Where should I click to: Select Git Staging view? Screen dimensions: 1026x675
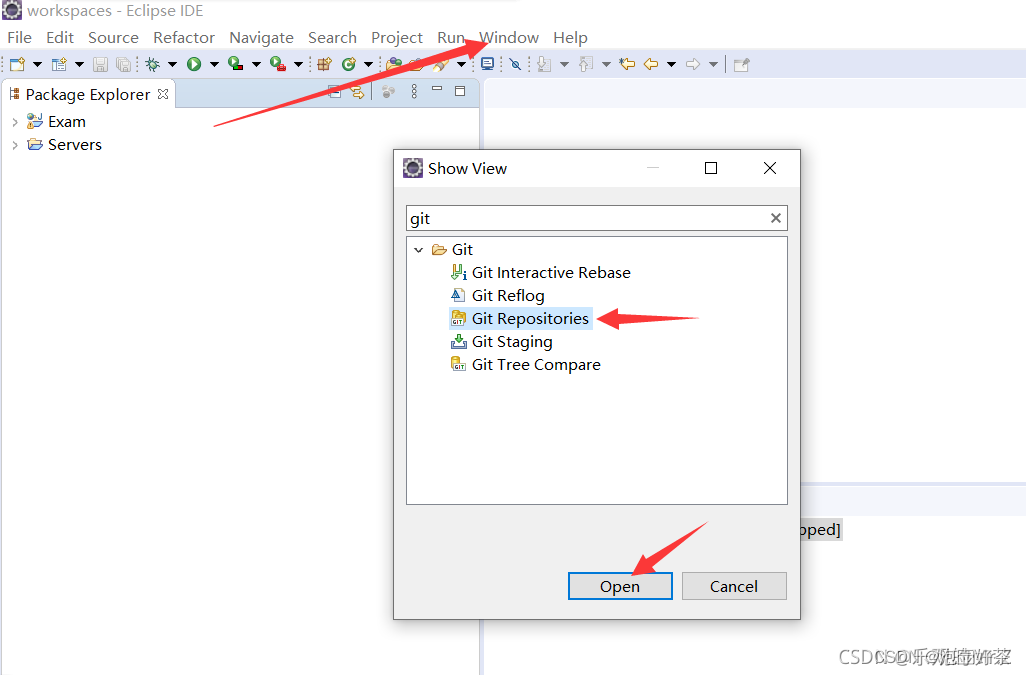(512, 341)
